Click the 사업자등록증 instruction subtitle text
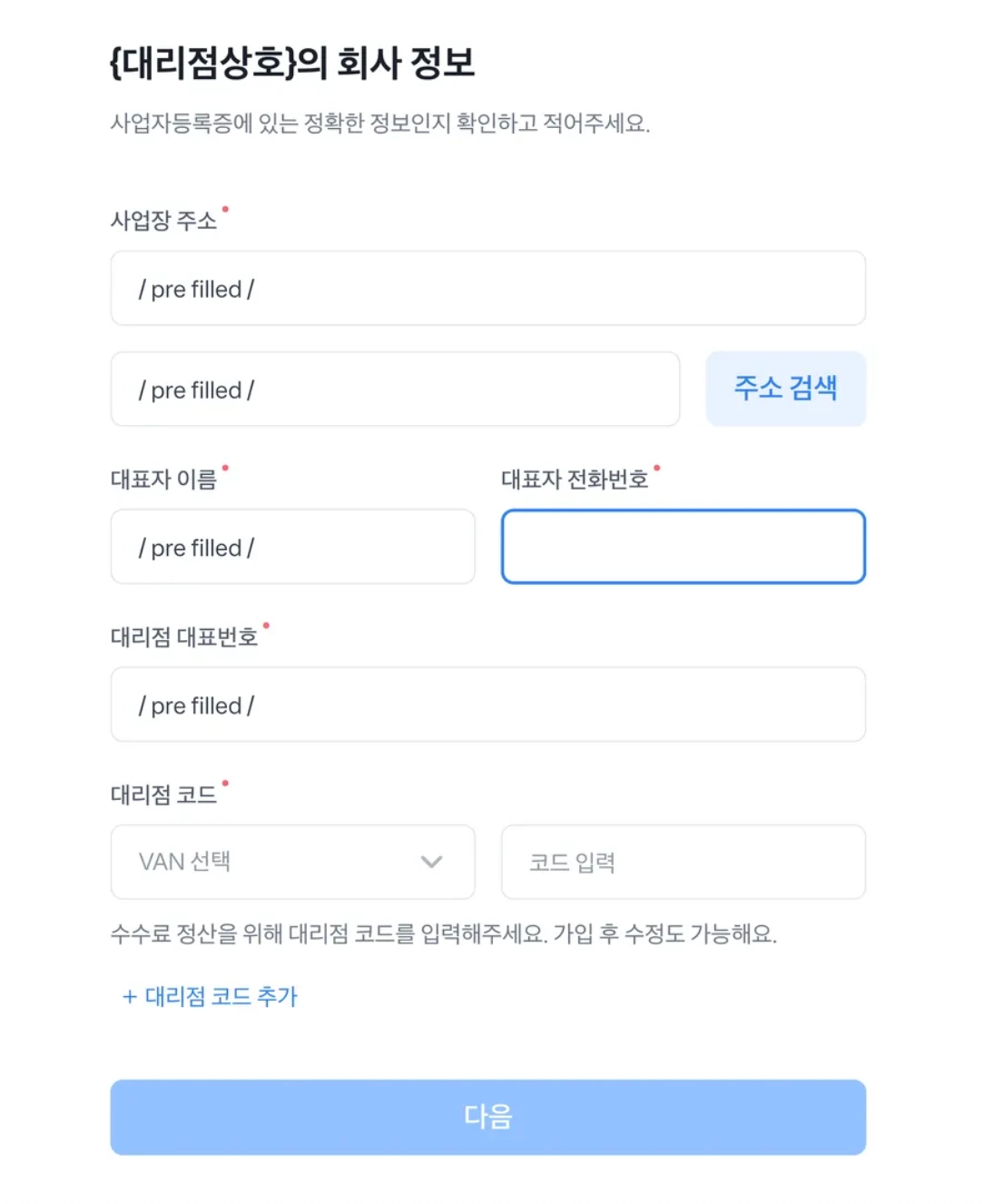 point(379,123)
